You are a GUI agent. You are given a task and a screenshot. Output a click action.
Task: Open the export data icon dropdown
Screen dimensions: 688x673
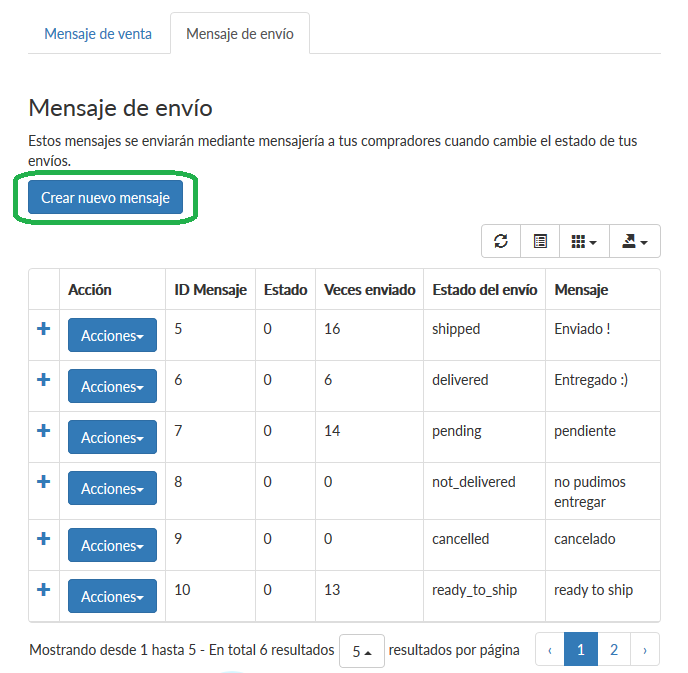[x=634, y=241]
